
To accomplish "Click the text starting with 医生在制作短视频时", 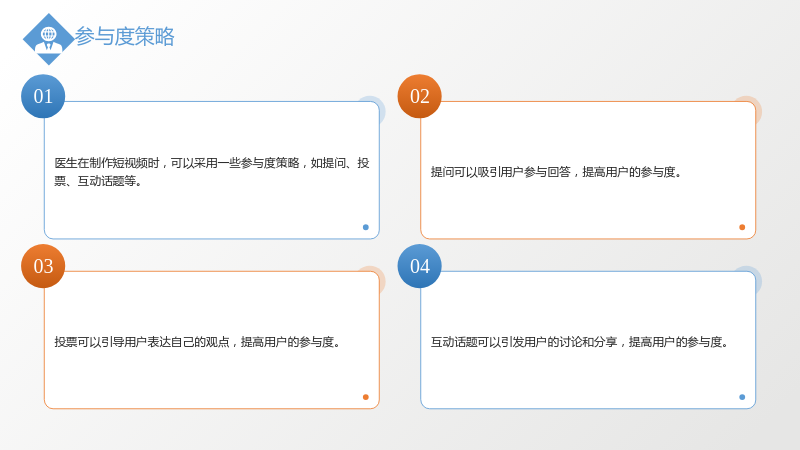I will click(x=212, y=172).
